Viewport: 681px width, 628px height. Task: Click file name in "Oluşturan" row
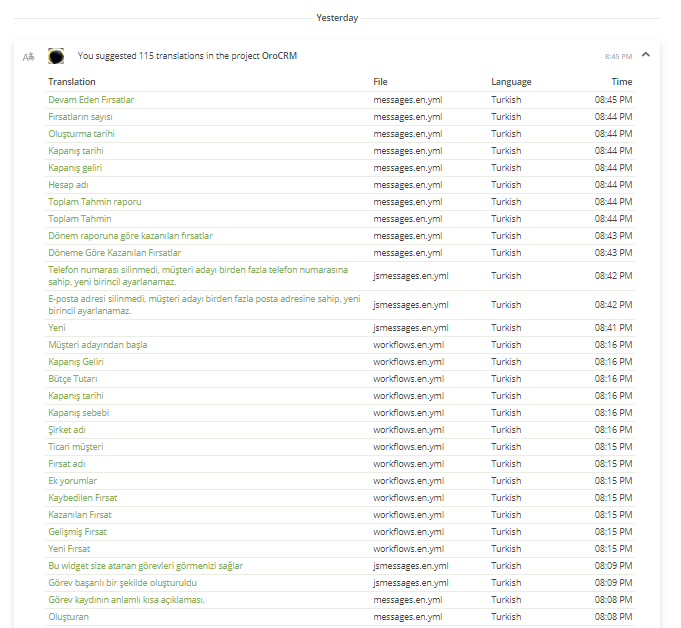click(x=407, y=617)
